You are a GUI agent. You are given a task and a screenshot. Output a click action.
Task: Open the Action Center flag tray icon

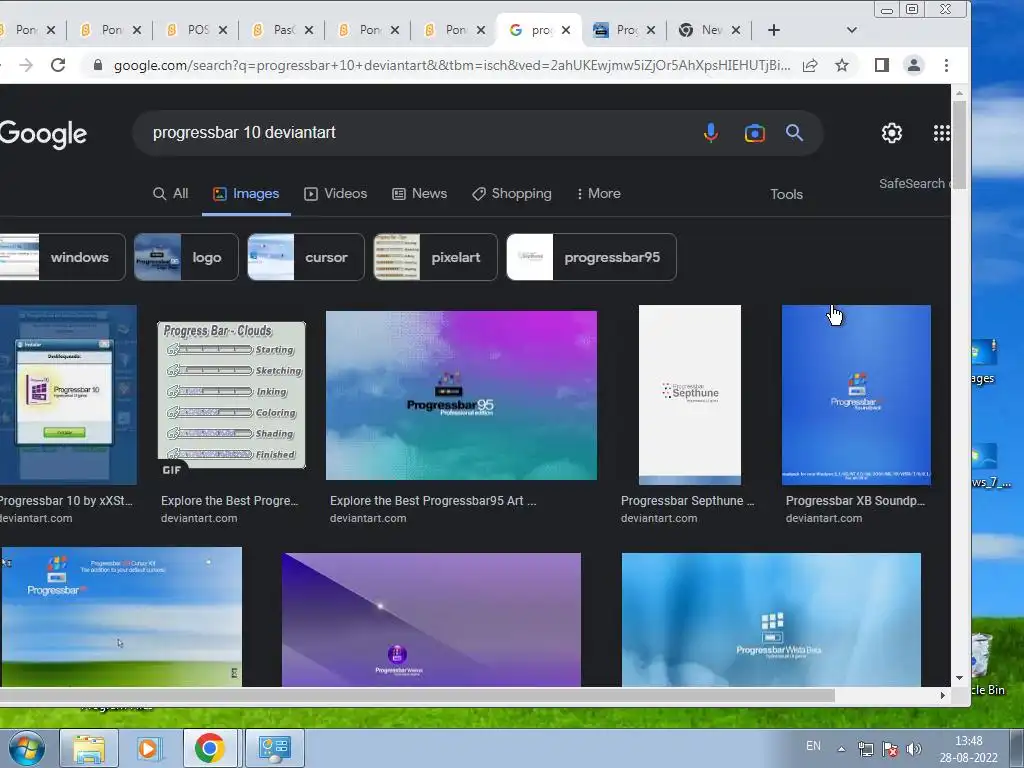point(889,749)
